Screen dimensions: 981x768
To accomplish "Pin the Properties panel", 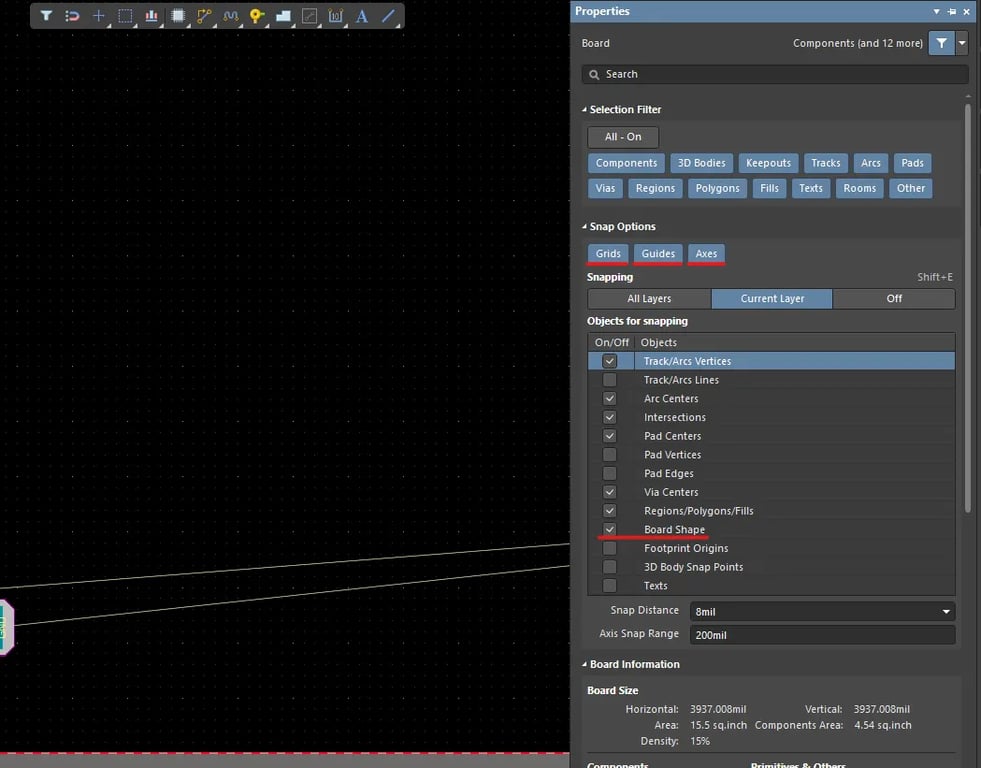I will [952, 12].
